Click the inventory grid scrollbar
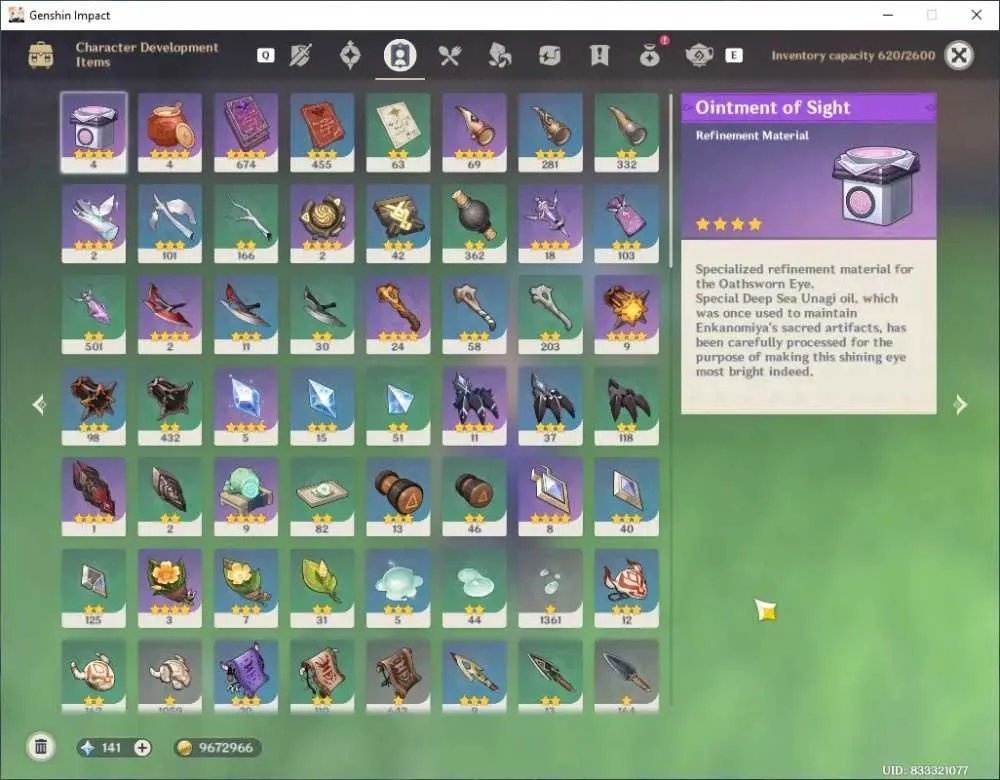Viewport: 1000px width, 780px height. click(670, 181)
